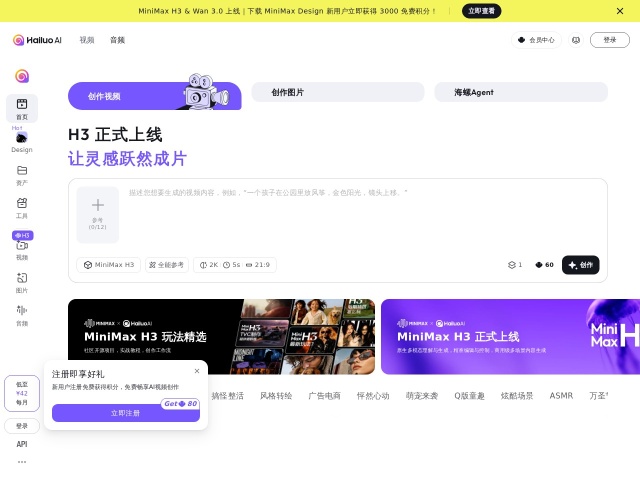Open the MiniMax H3 玩法精选 banner
The width and height of the screenshot is (640, 480).
221,337
